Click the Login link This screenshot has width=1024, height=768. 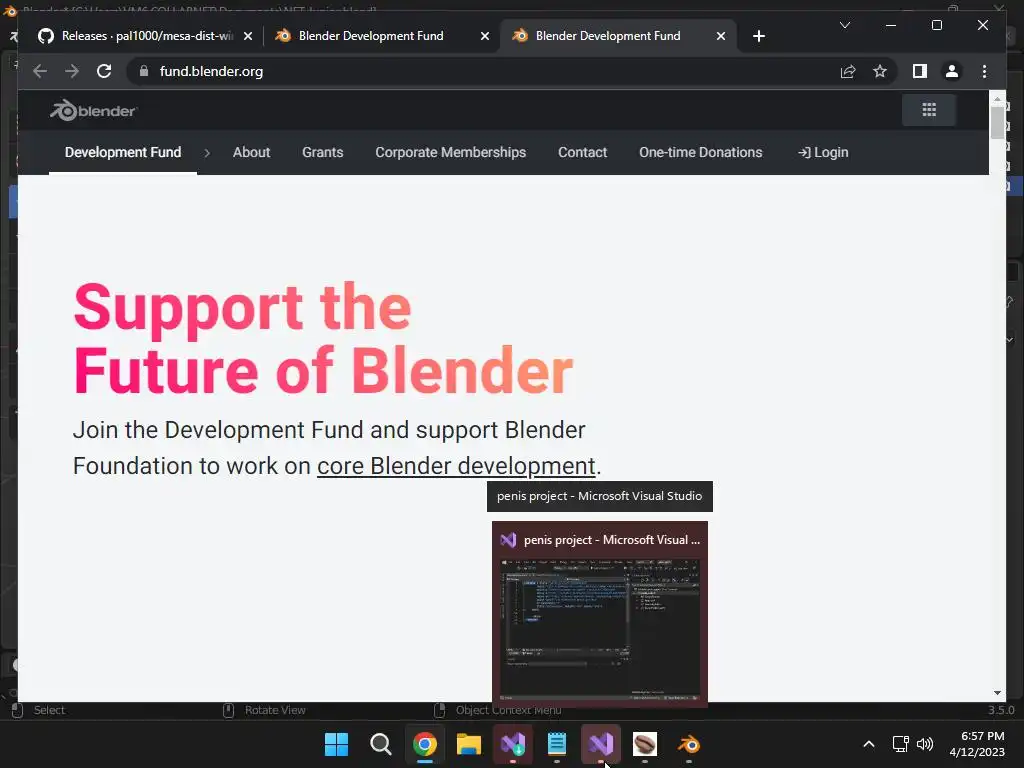pos(823,152)
